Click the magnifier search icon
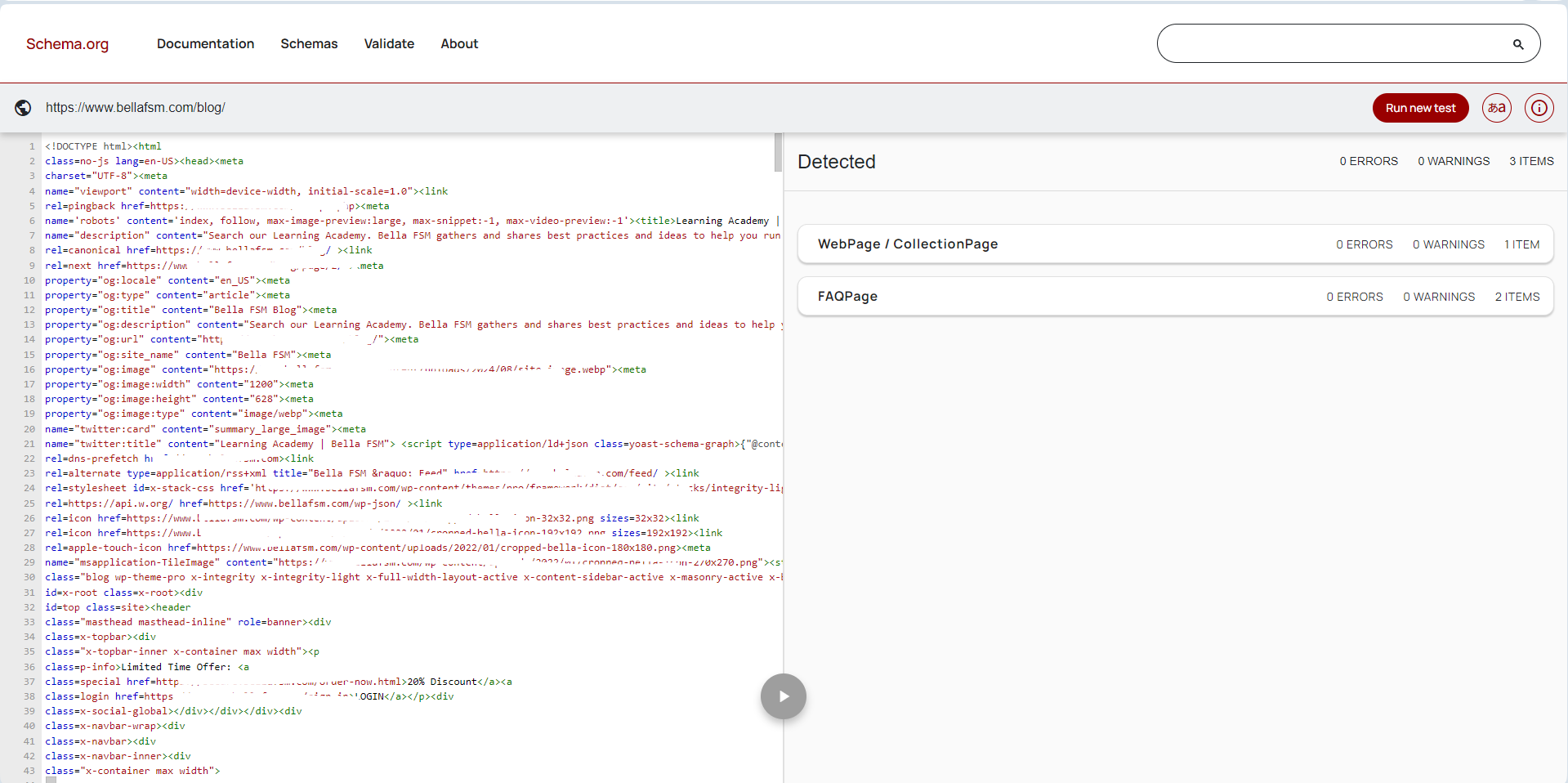Viewport: 1568px width, 783px height. point(1518,44)
